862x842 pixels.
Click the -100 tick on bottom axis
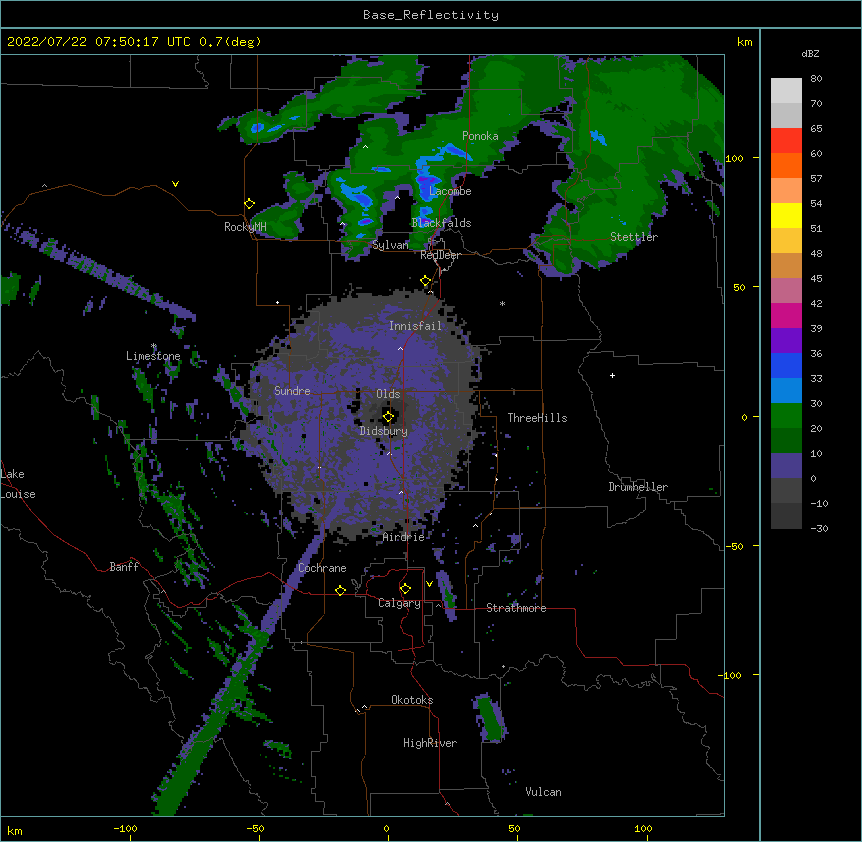pos(125,828)
